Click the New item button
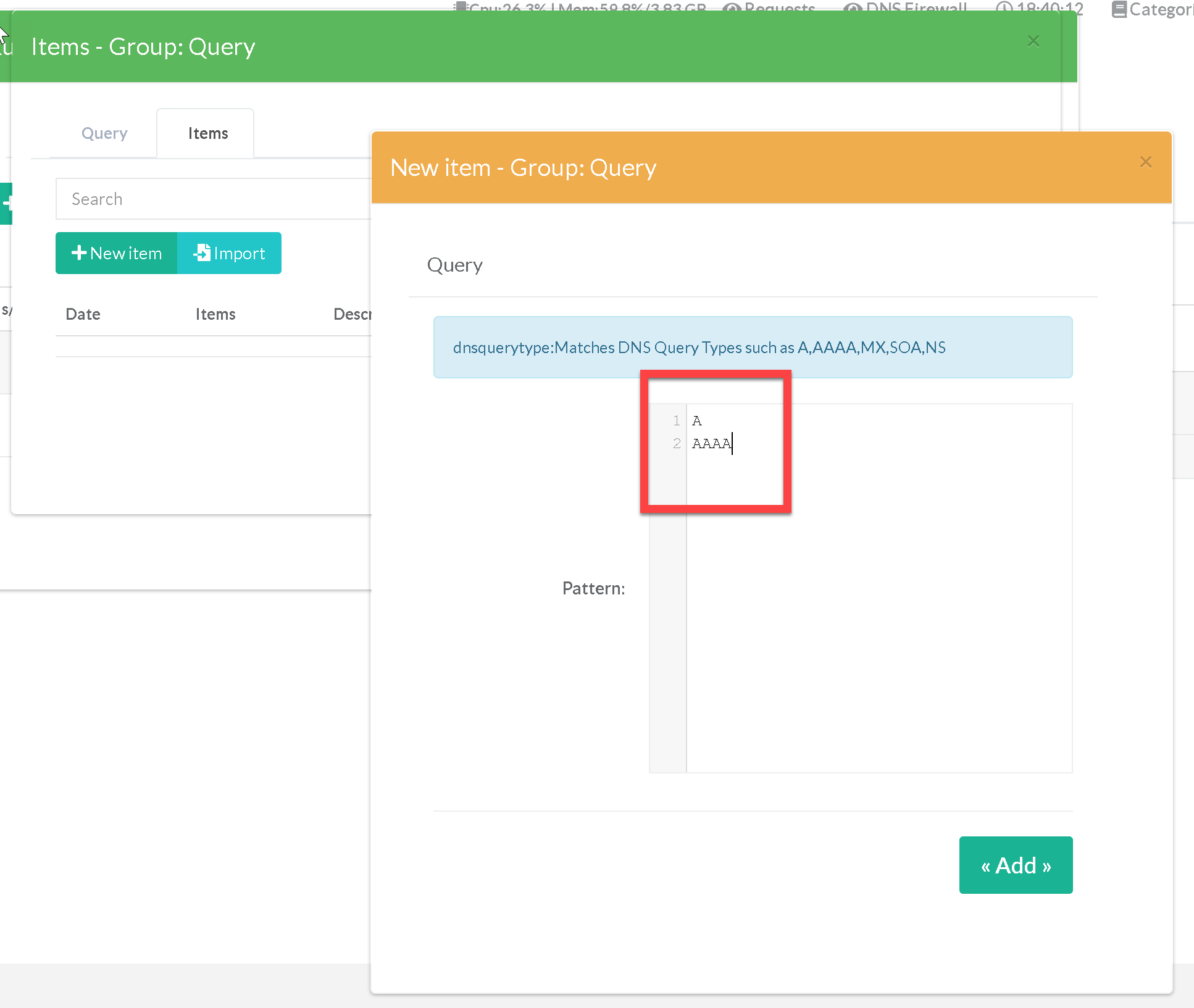Screen dimensions: 1194x1008 (x=117, y=253)
